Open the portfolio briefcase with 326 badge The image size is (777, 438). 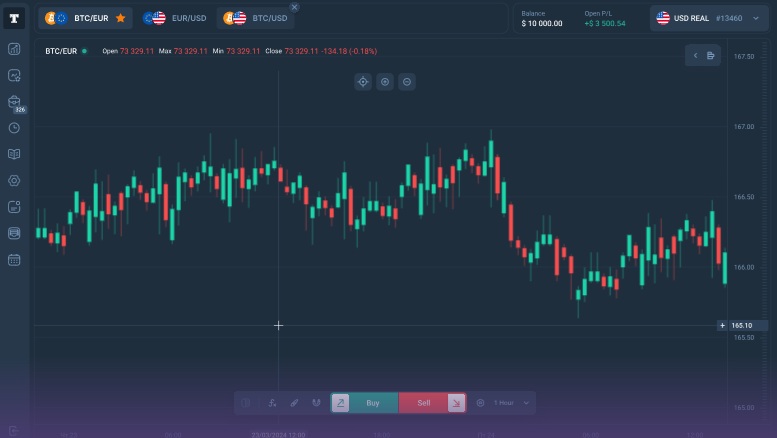pyautogui.click(x=14, y=101)
